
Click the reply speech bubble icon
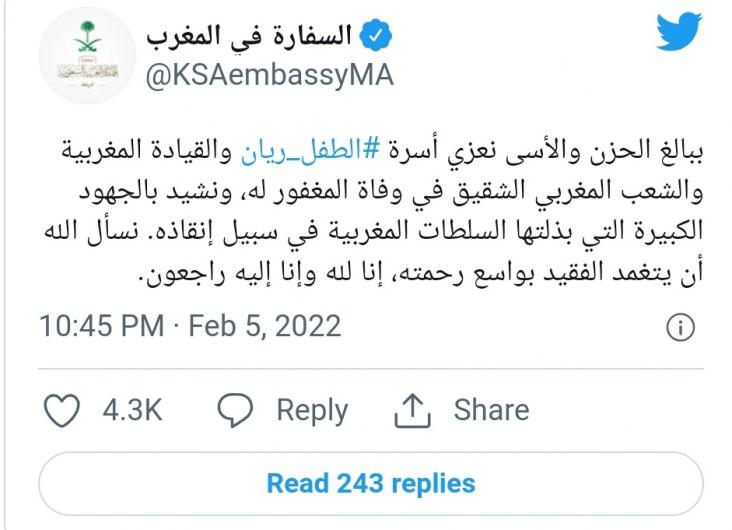pyautogui.click(x=235, y=410)
